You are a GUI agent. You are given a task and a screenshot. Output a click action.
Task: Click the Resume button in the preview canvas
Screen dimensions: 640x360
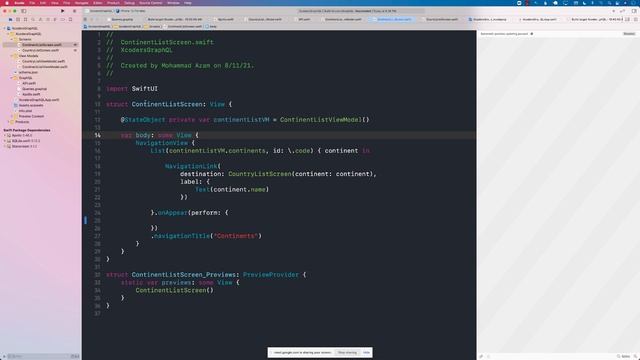pos(629,34)
